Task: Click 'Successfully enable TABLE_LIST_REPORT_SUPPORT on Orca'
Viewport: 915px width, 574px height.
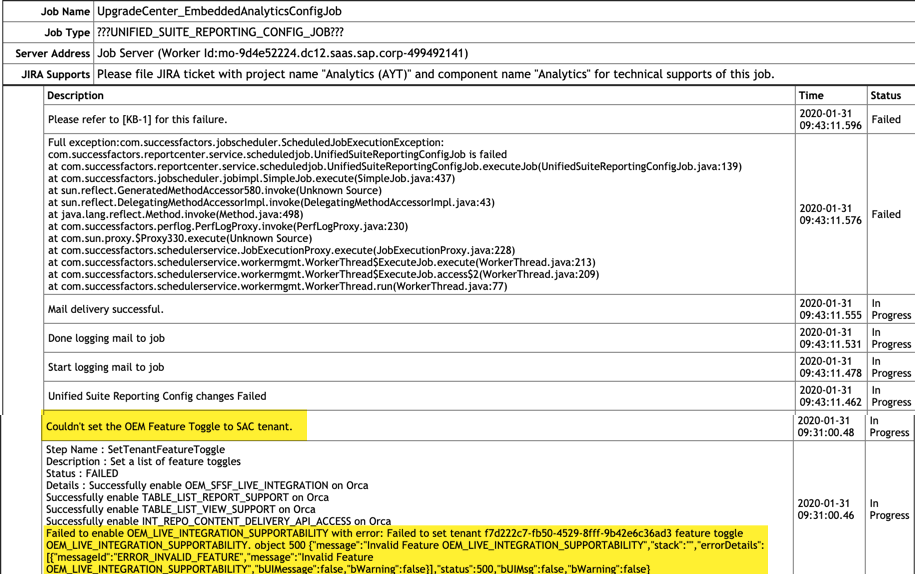Action: (187, 497)
